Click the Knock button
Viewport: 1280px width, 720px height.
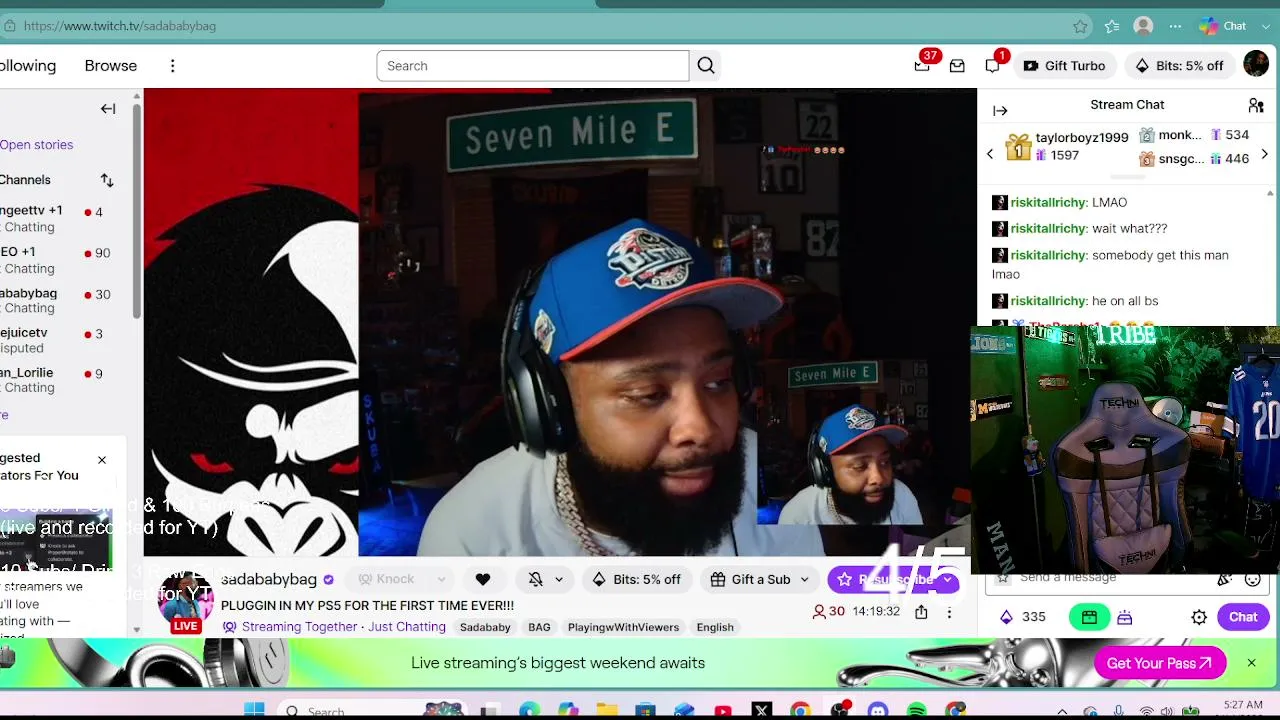398,579
